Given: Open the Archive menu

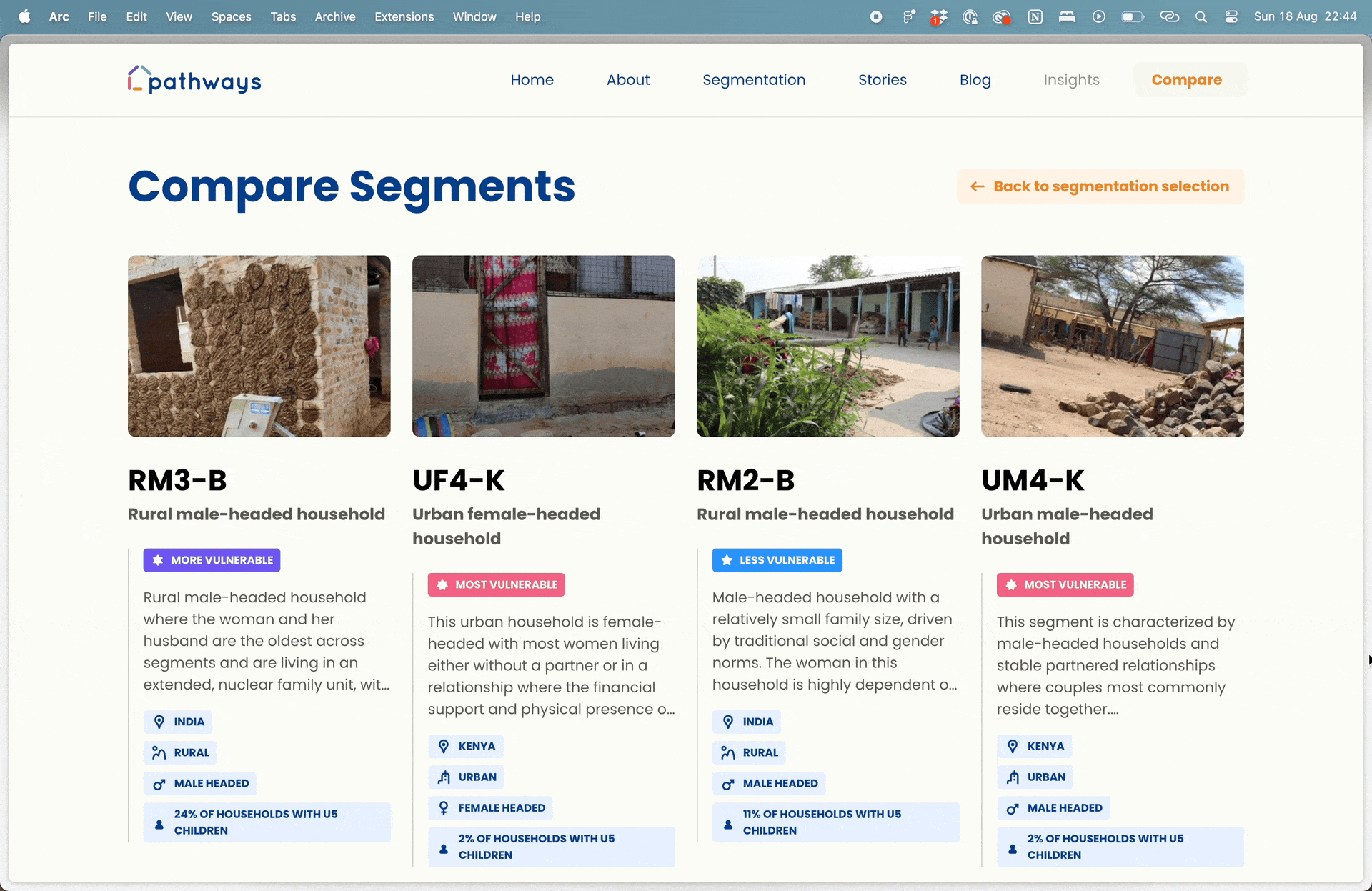Looking at the screenshot, I should point(335,16).
